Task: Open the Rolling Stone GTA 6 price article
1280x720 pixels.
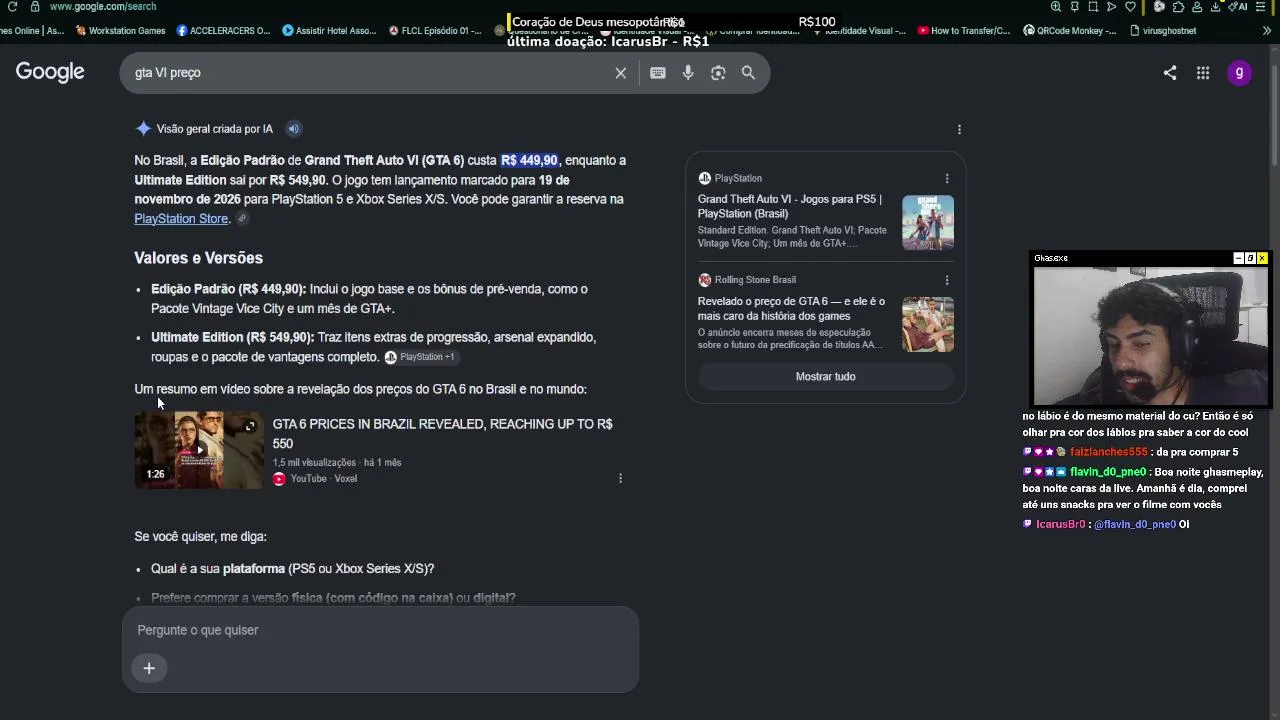Action: (x=791, y=308)
